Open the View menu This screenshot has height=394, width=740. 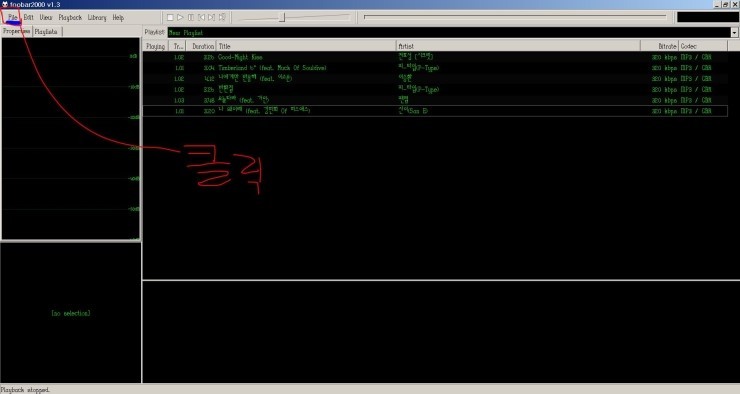46,17
